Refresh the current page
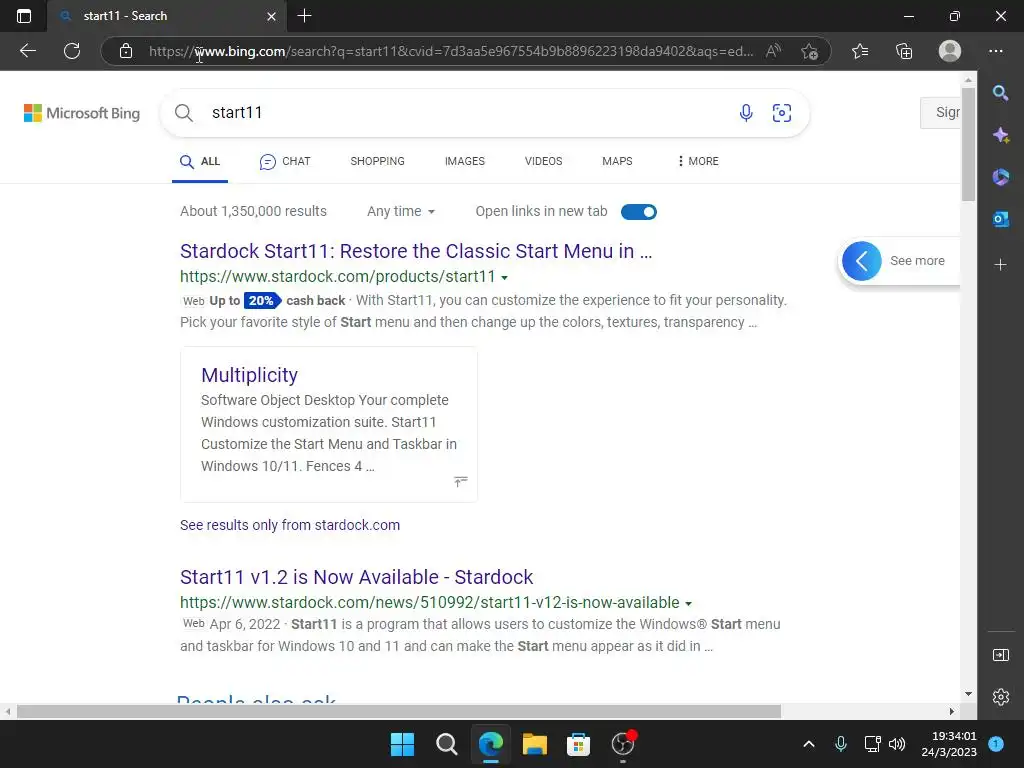The width and height of the screenshot is (1024, 768). 72,51
